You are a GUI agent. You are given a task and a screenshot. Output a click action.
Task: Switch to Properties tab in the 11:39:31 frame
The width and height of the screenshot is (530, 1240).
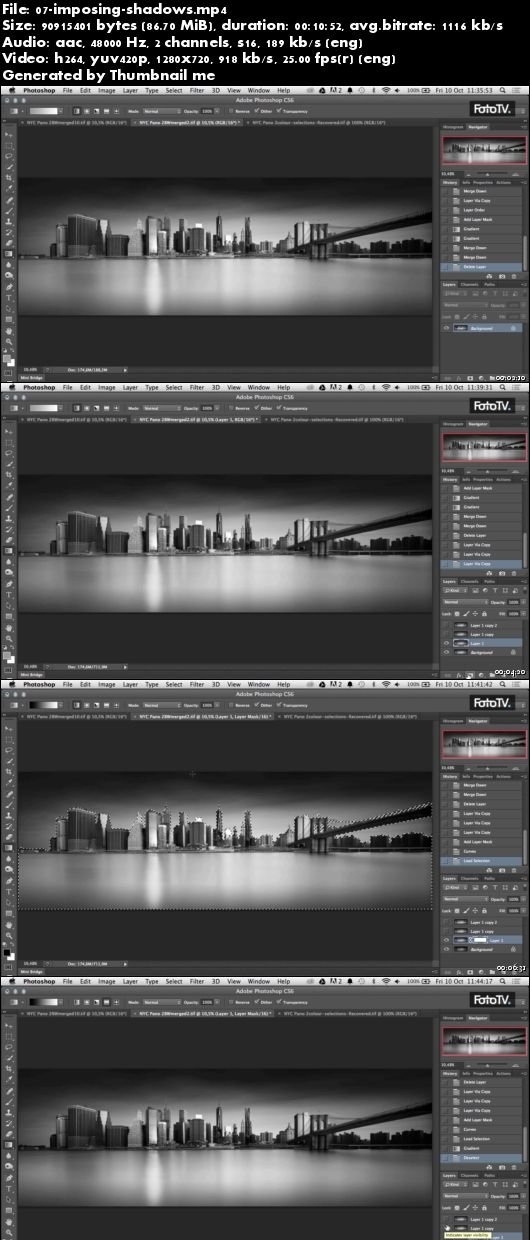[483, 480]
